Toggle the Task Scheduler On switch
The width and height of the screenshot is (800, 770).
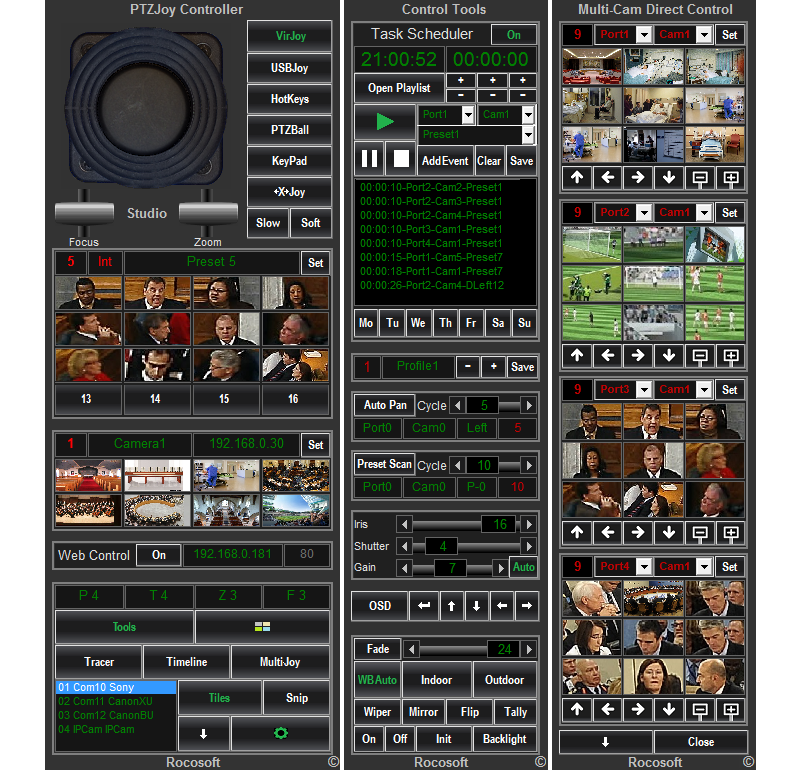[x=512, y=33]
